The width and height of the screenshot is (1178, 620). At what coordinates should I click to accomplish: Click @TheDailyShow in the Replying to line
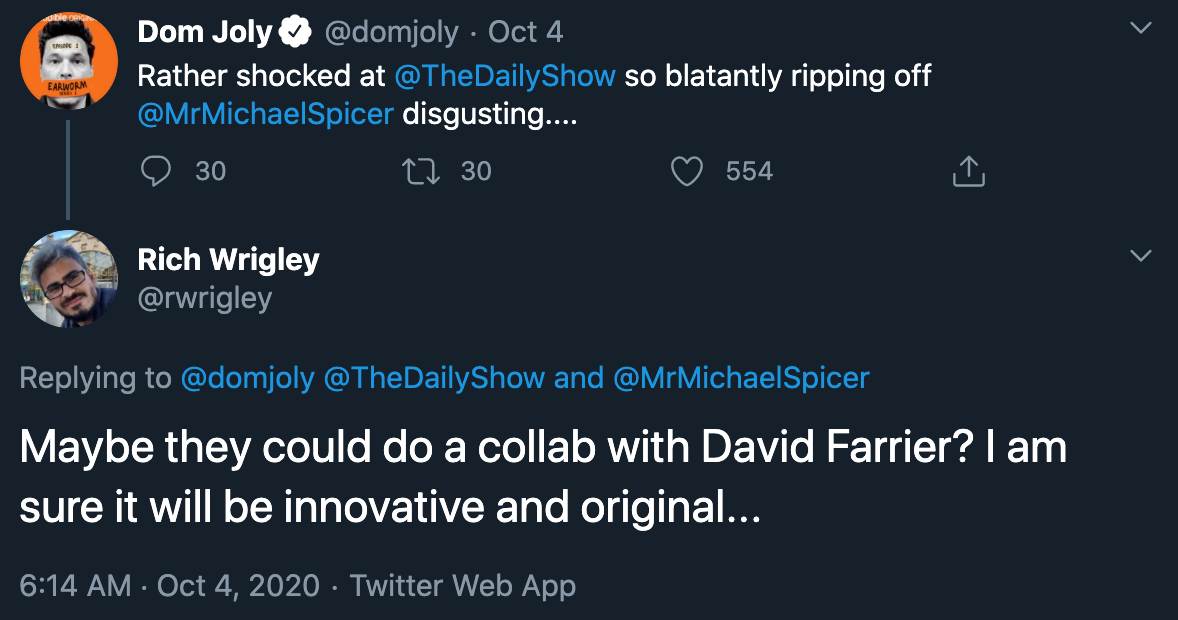[434, 378]
